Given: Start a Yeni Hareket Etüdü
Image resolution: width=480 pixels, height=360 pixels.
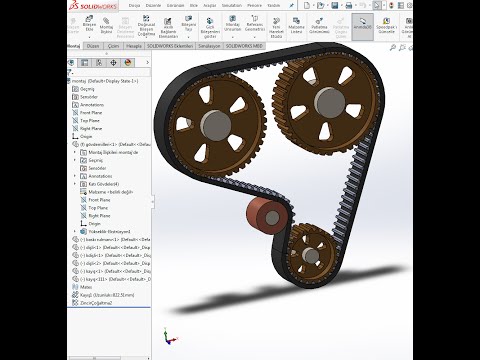Looking at the screenshot, I should pyautogui.click(x=276, y=28).
